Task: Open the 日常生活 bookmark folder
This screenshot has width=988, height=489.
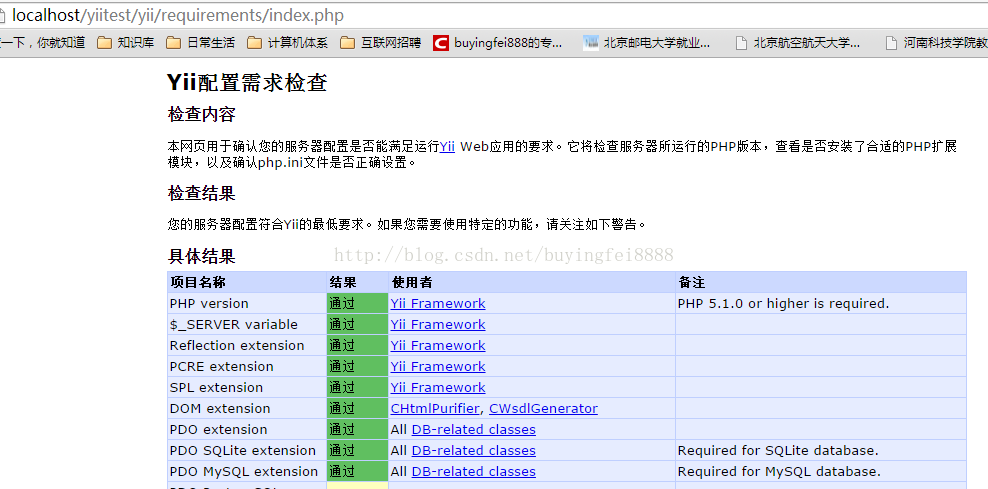Action: [x=200, y=43]
